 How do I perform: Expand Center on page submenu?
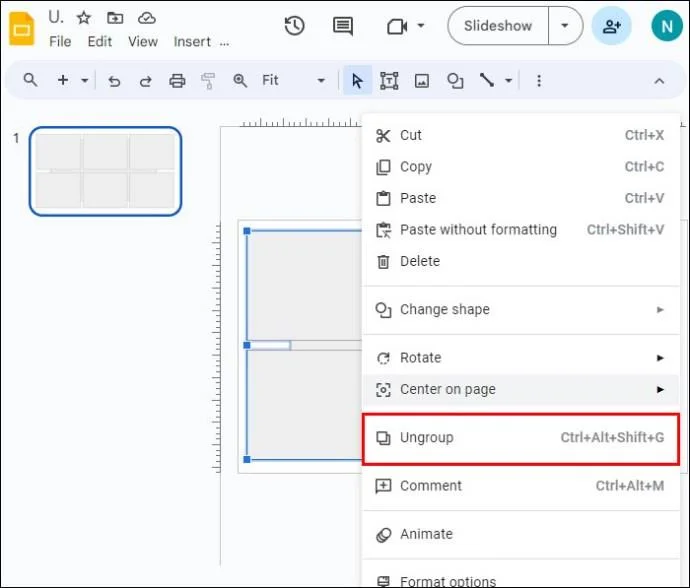[x=660, y=390]
